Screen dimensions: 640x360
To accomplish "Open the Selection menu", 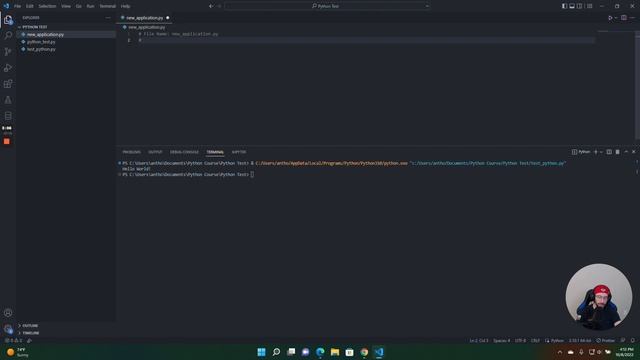I will pyautogui.click(x=47, y=6).
